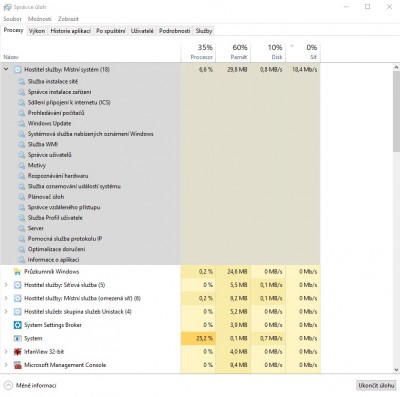Image resolution: width=400 pixels, height=397 pixels.
Task: Click the Hostitel služby: Místní systém icon
Action: [17, 70]
